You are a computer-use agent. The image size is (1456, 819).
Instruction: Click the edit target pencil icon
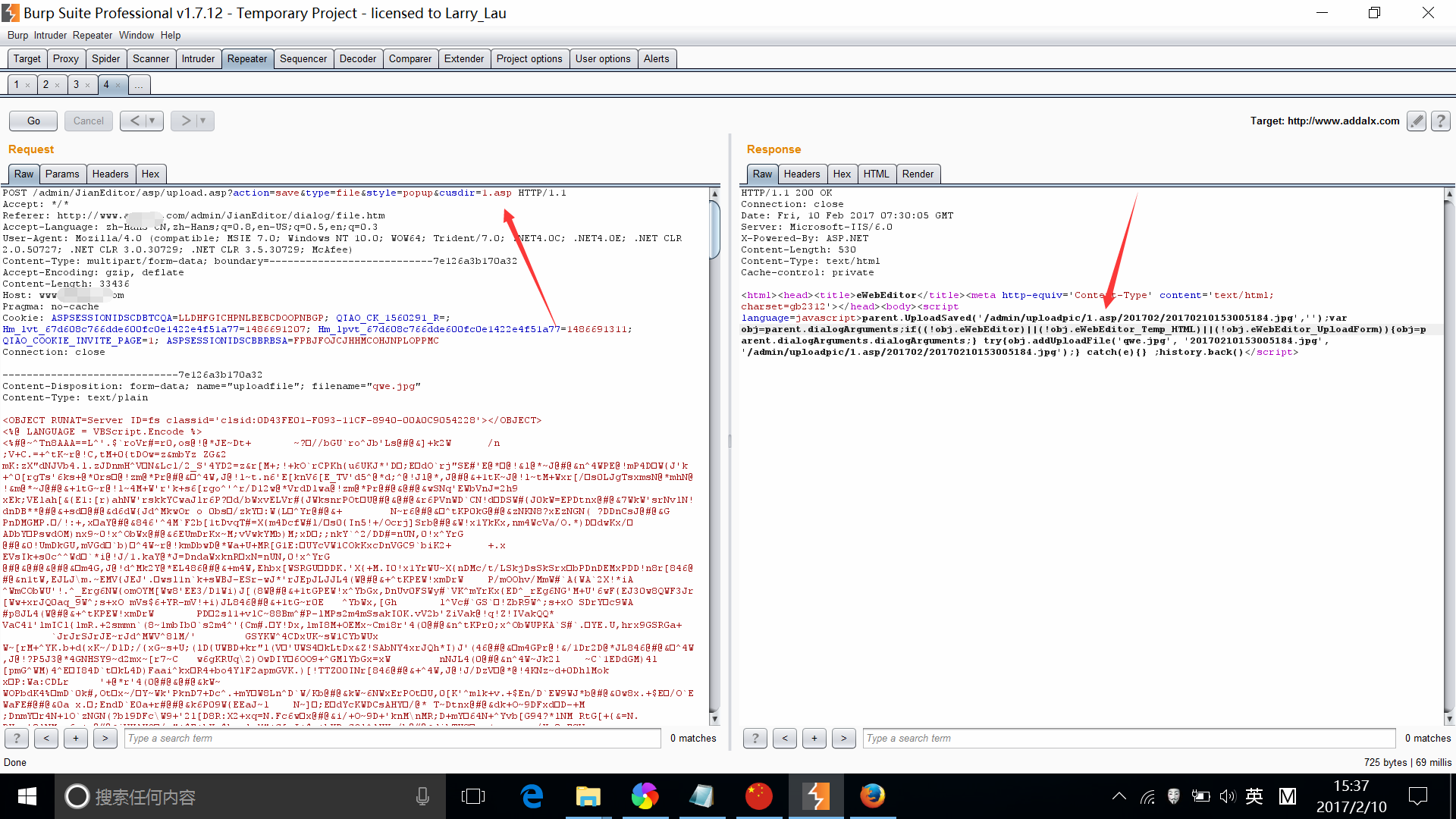1416,121
